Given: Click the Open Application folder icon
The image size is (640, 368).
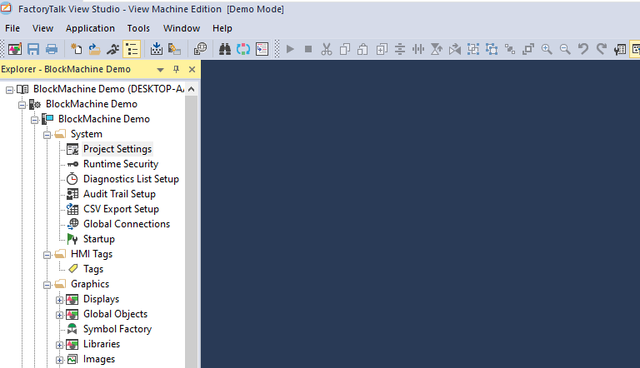Looking at the screenshot, I should point(94,49).
